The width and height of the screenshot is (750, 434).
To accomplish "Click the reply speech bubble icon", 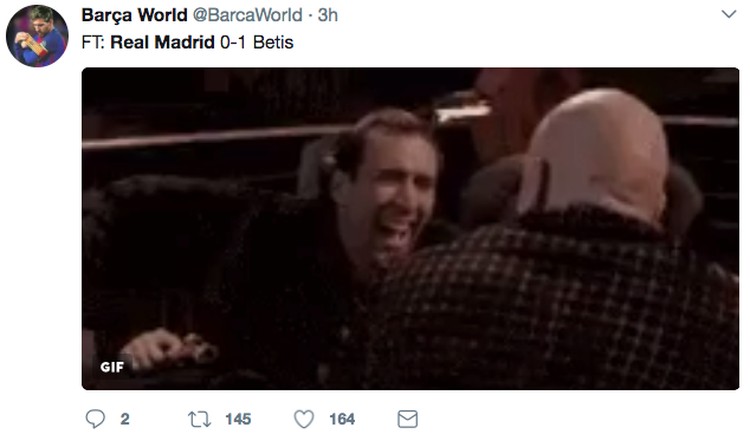I will tap(95, 419).
